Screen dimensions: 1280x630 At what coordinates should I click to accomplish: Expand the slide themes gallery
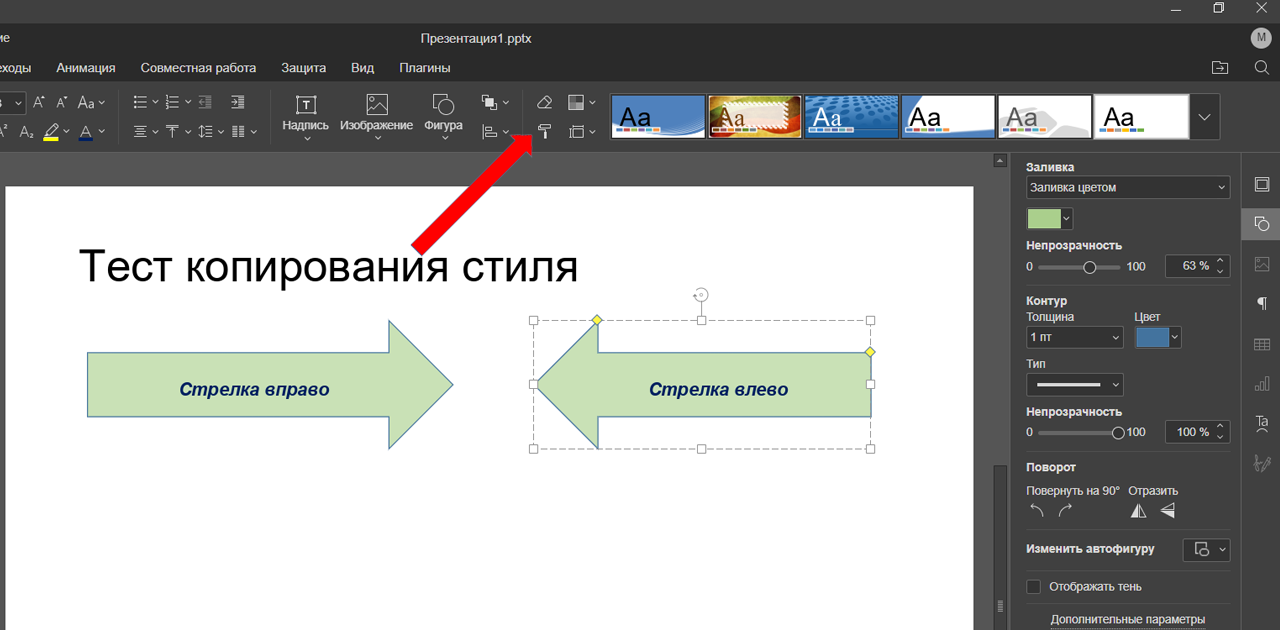click(x=1204, y=117)
